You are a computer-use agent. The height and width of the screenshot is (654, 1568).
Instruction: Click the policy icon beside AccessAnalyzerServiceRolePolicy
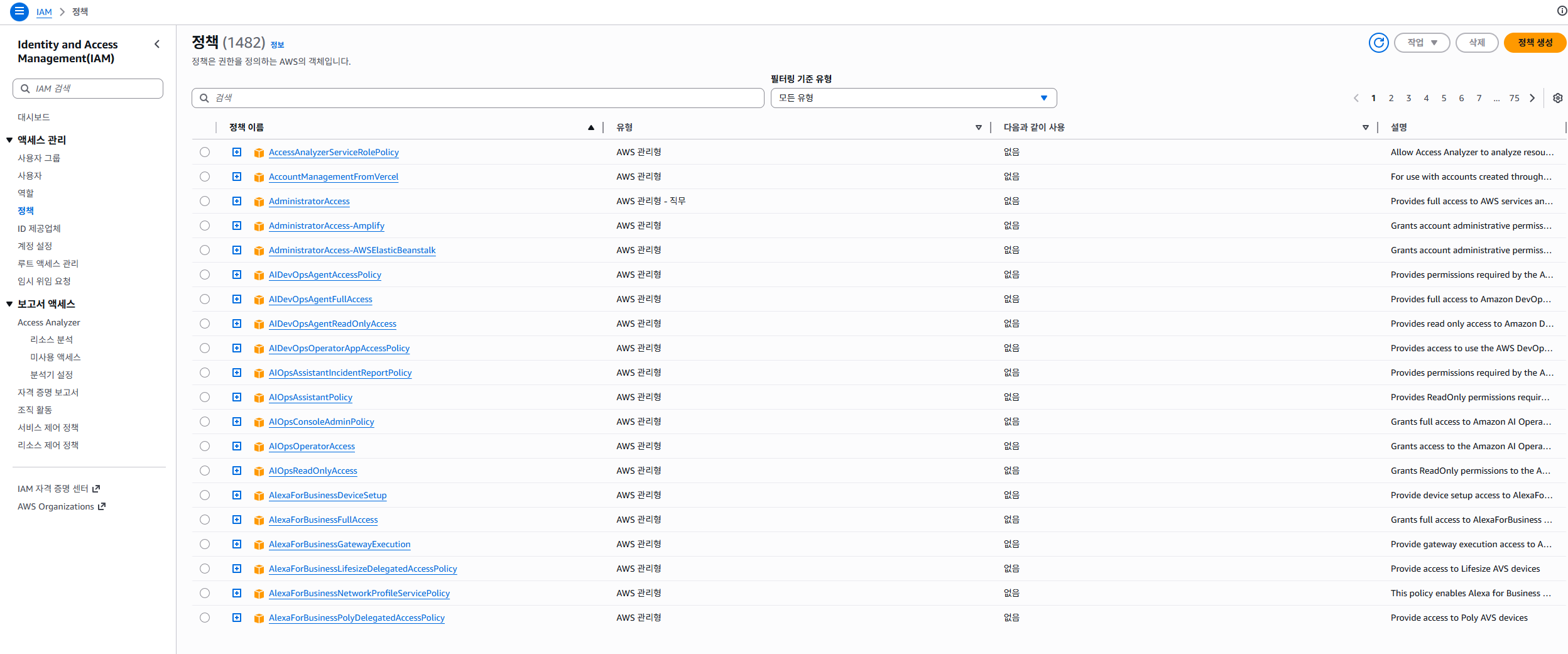point(259,153)
